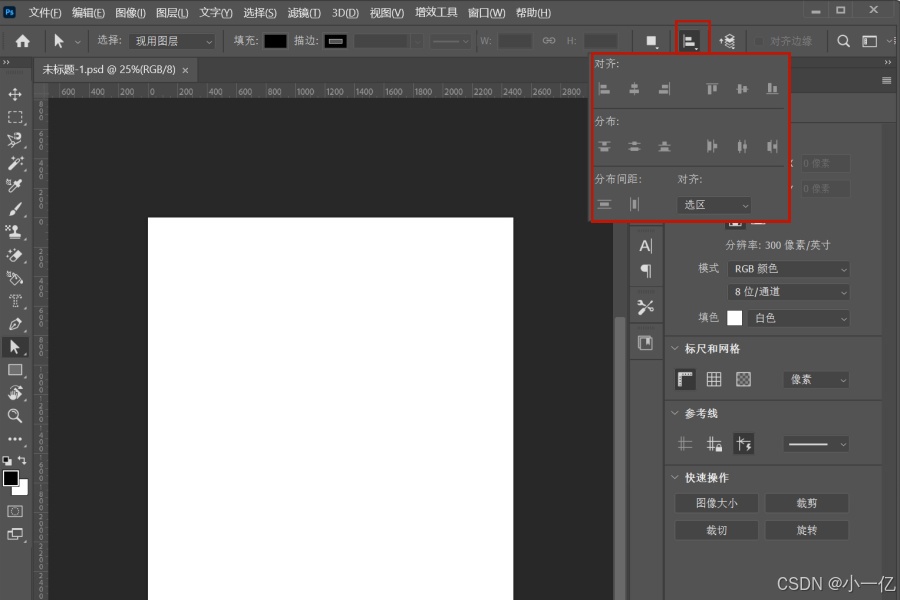Open the 增效工具 menu
Viewport: 900px width, 600px height.
436,13
